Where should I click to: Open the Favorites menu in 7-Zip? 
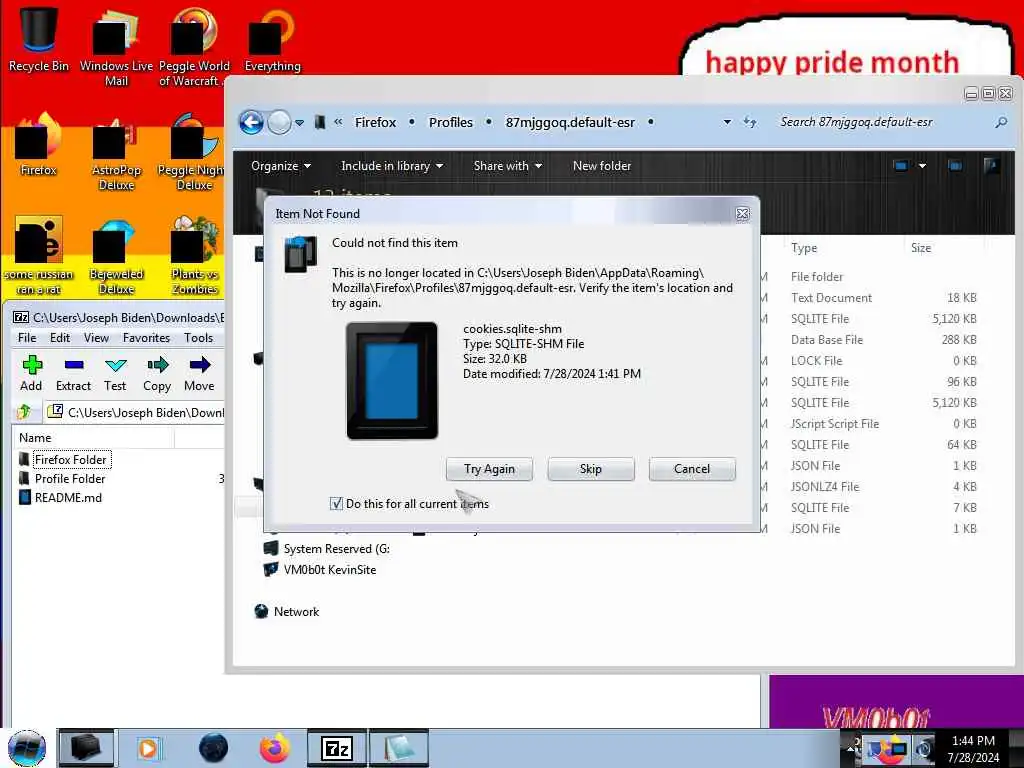146,338
